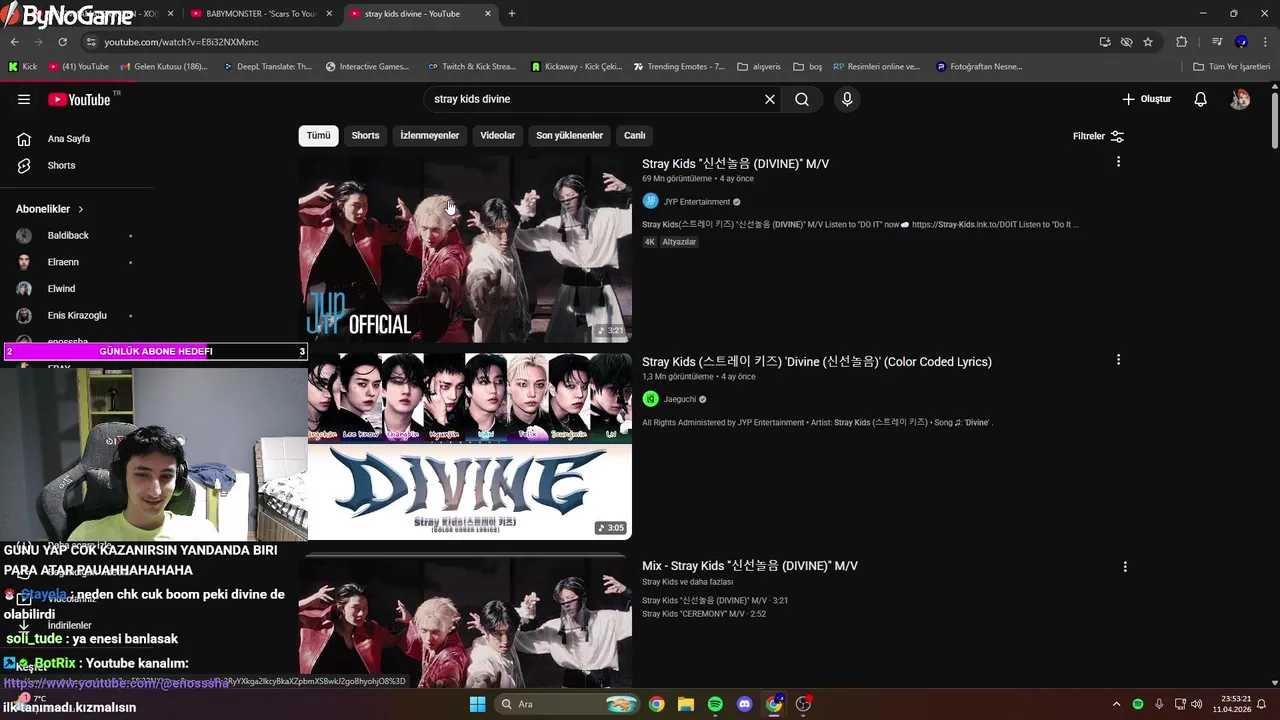Click the JYP Entertainment channel avatar
This screenshot has width=1280, height=720.
coord(650,201)
